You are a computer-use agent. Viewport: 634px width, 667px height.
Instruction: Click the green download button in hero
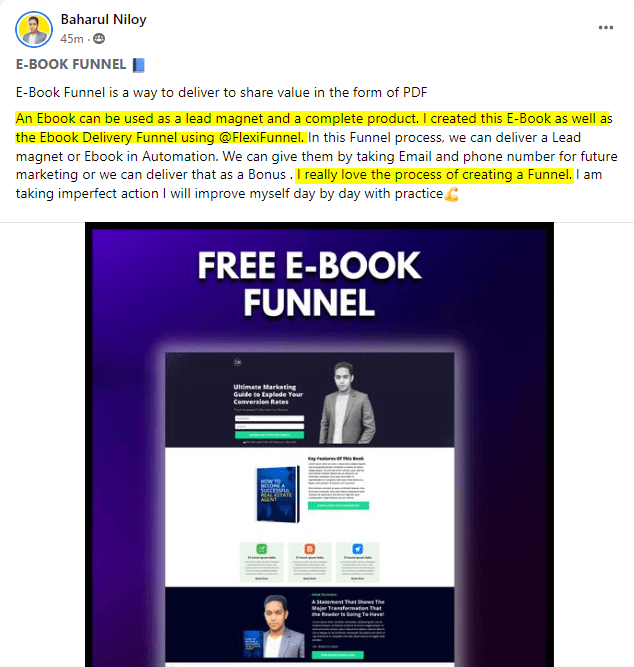(269, 435)
